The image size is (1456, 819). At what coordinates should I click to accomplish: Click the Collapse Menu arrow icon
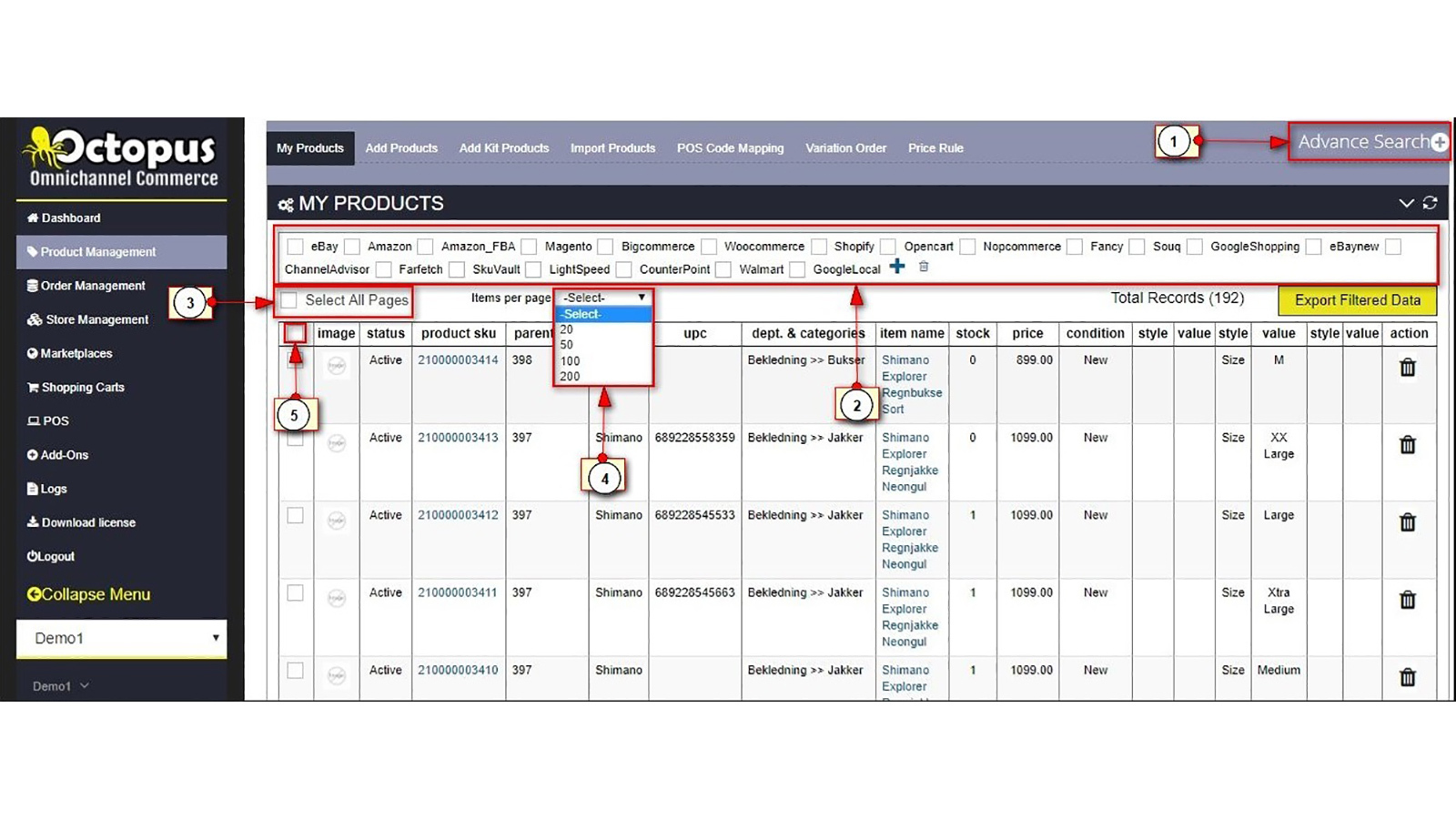(34, 594)
